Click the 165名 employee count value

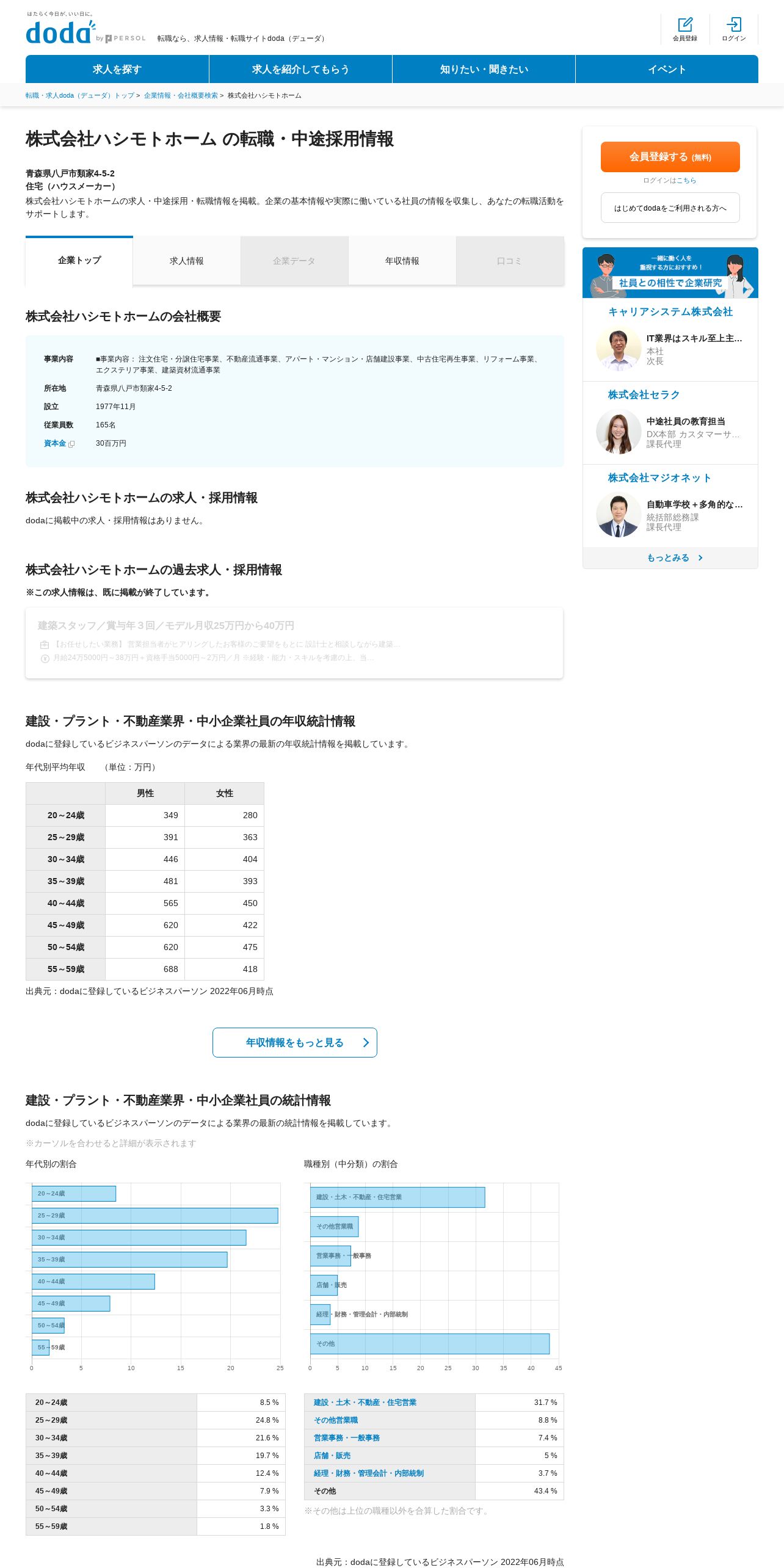click(106, 425)
